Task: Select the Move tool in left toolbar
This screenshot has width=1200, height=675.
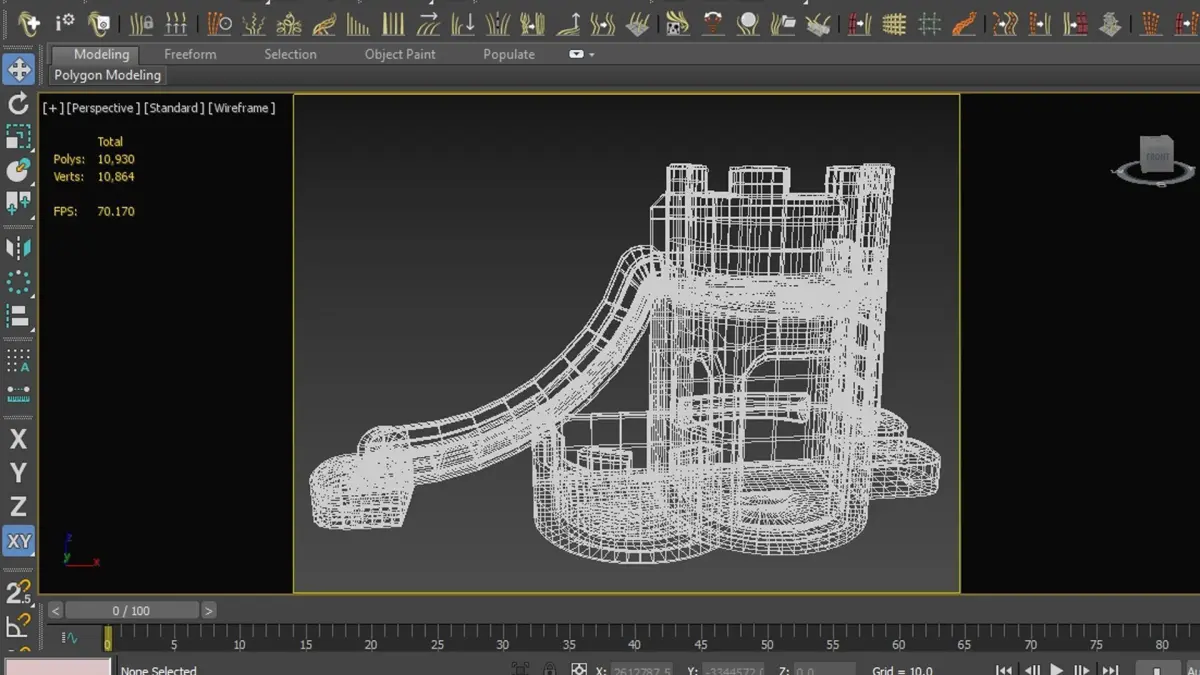Action: click(19, 70)
